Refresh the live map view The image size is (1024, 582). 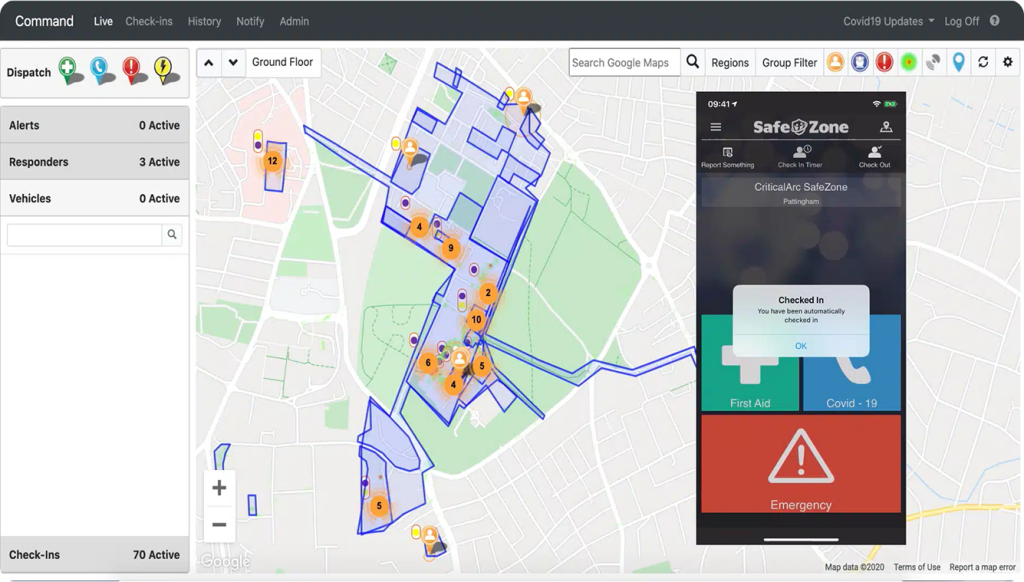(x=983, y=62)
